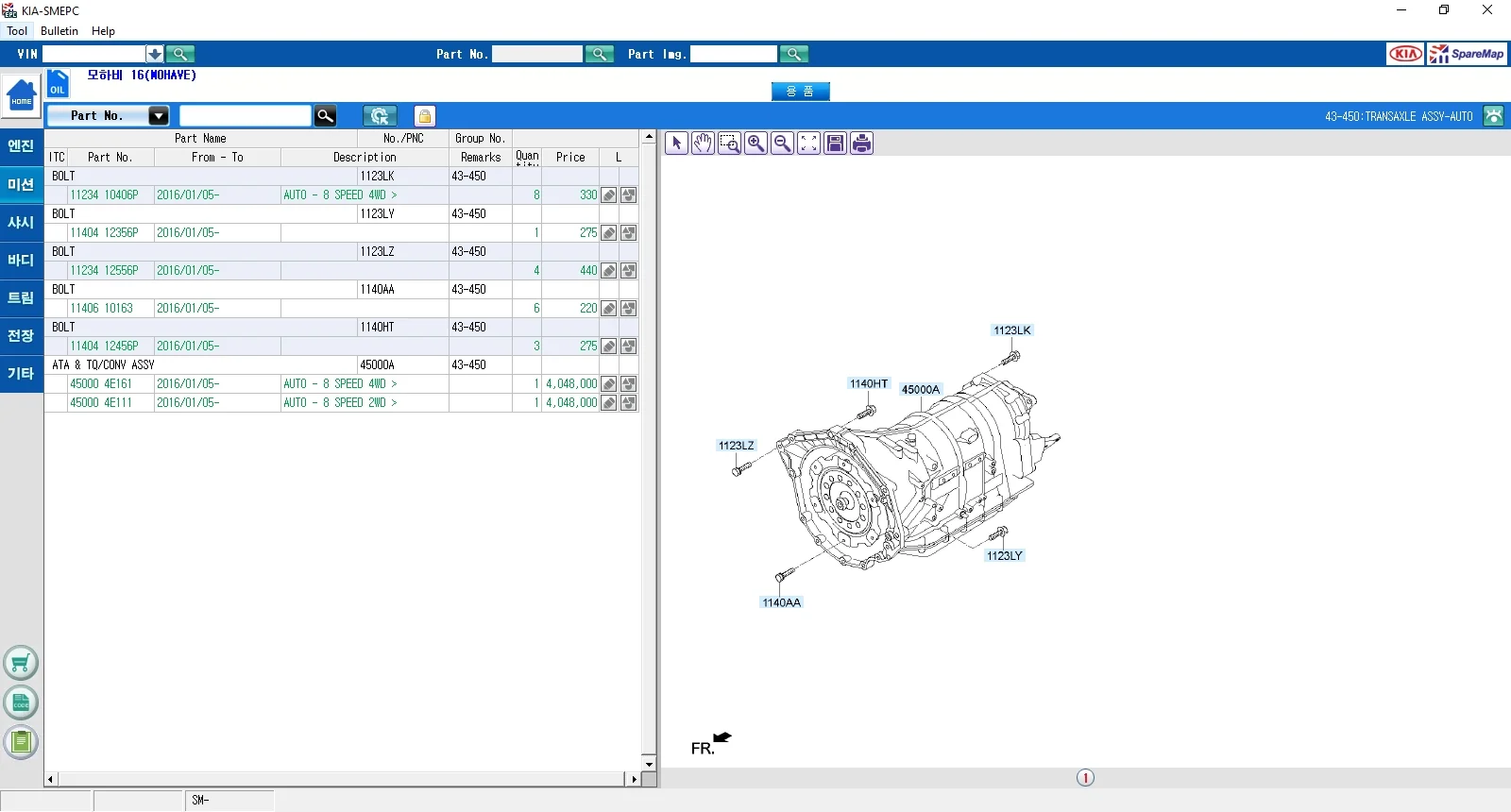Open AUTO - 8 SPEED 2WD description
The image size is (1511, 812).
point(340,403)
